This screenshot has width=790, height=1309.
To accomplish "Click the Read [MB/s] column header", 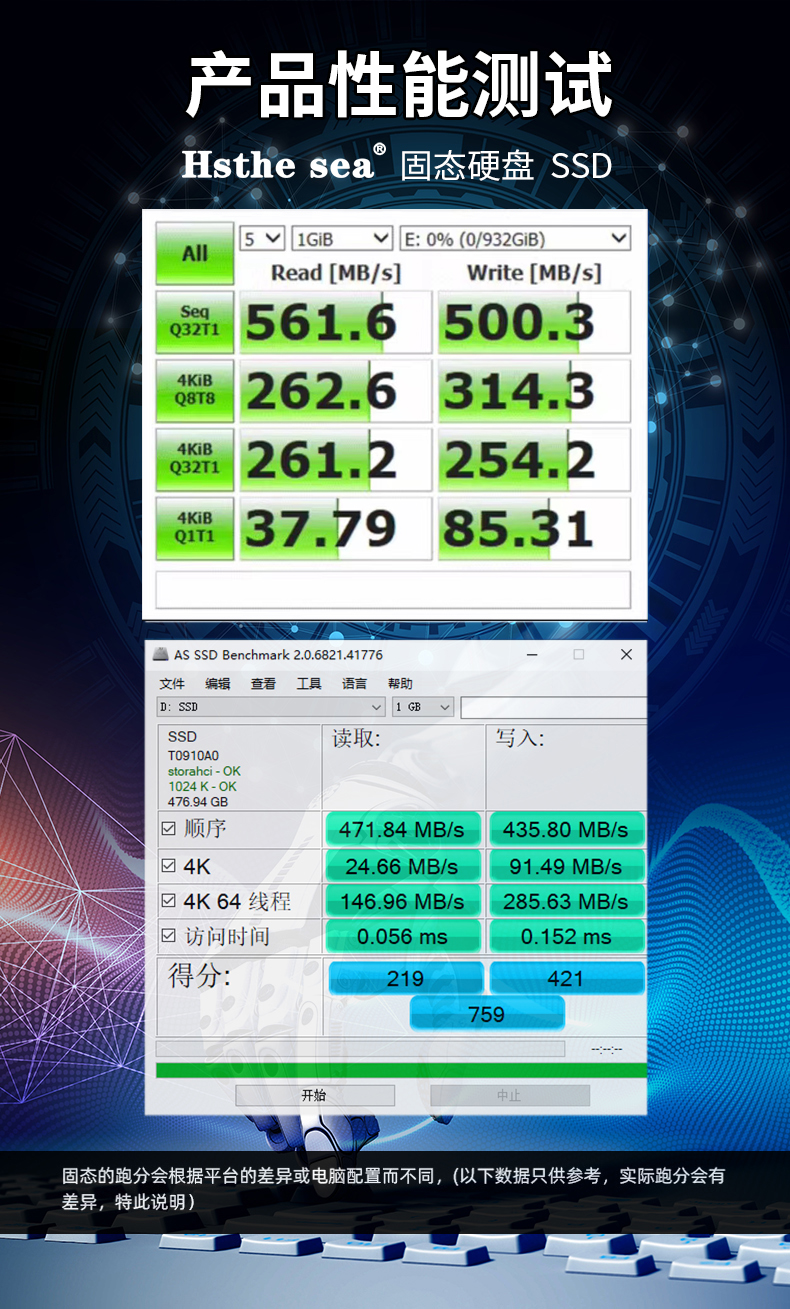I will 336,272.
